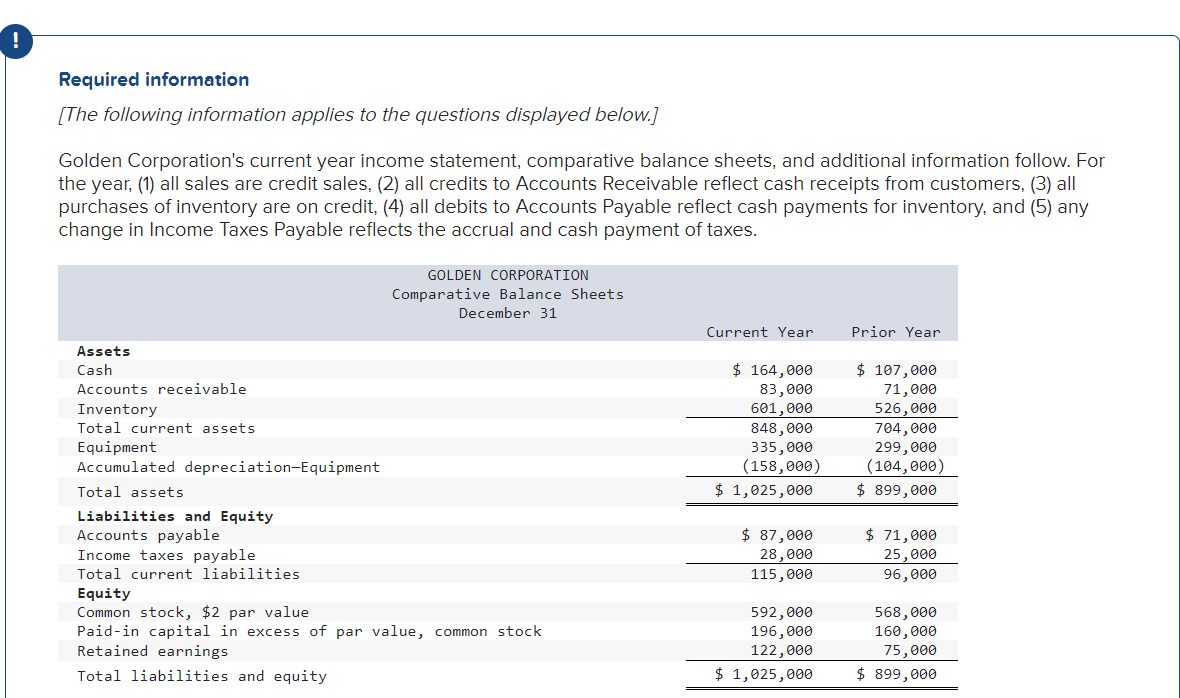Click the 'Equipment' row label
The image size is (1180, 698).
117,447
